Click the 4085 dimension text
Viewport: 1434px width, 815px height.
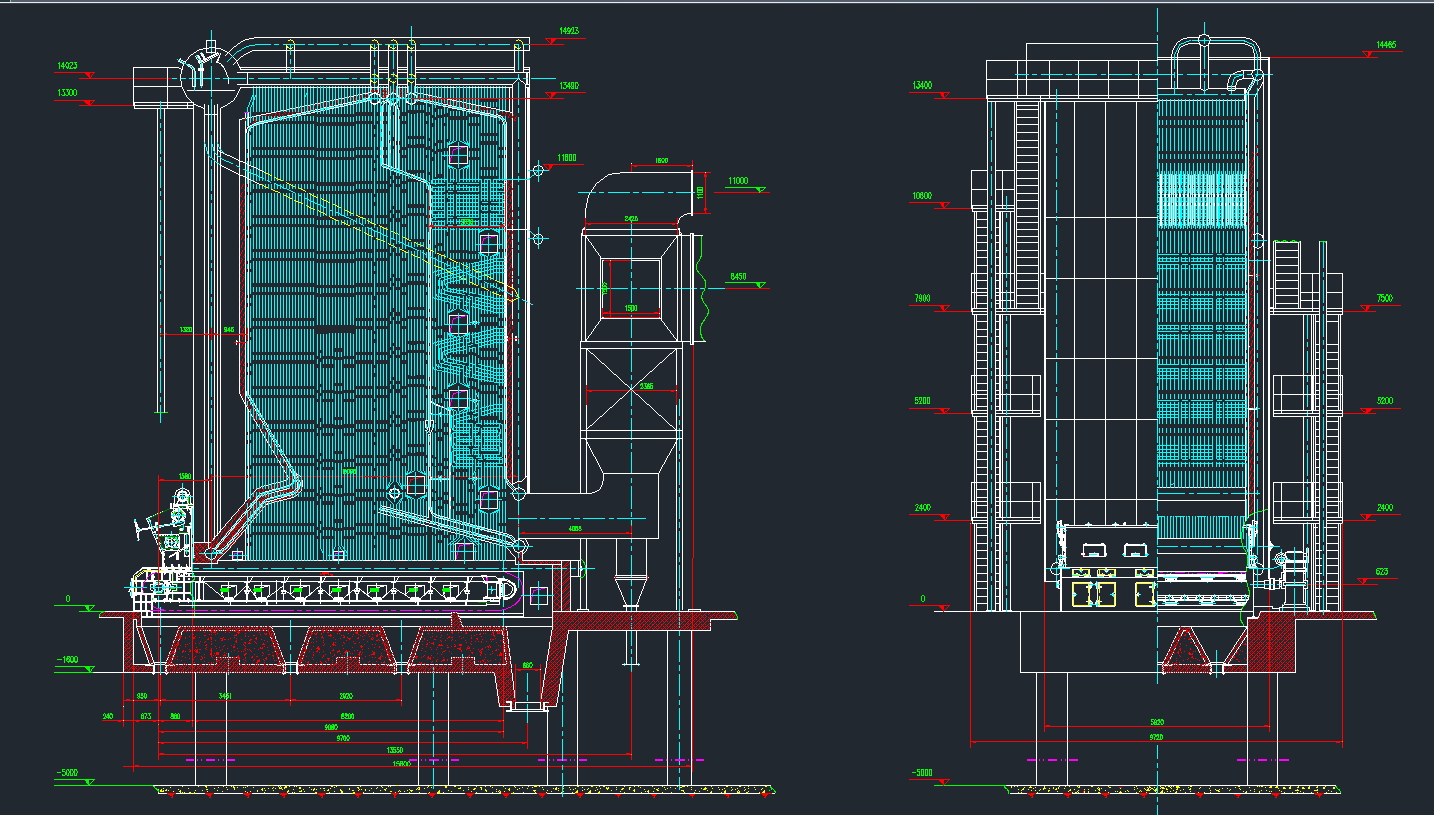pyautogui.click(x=574, y=528)
